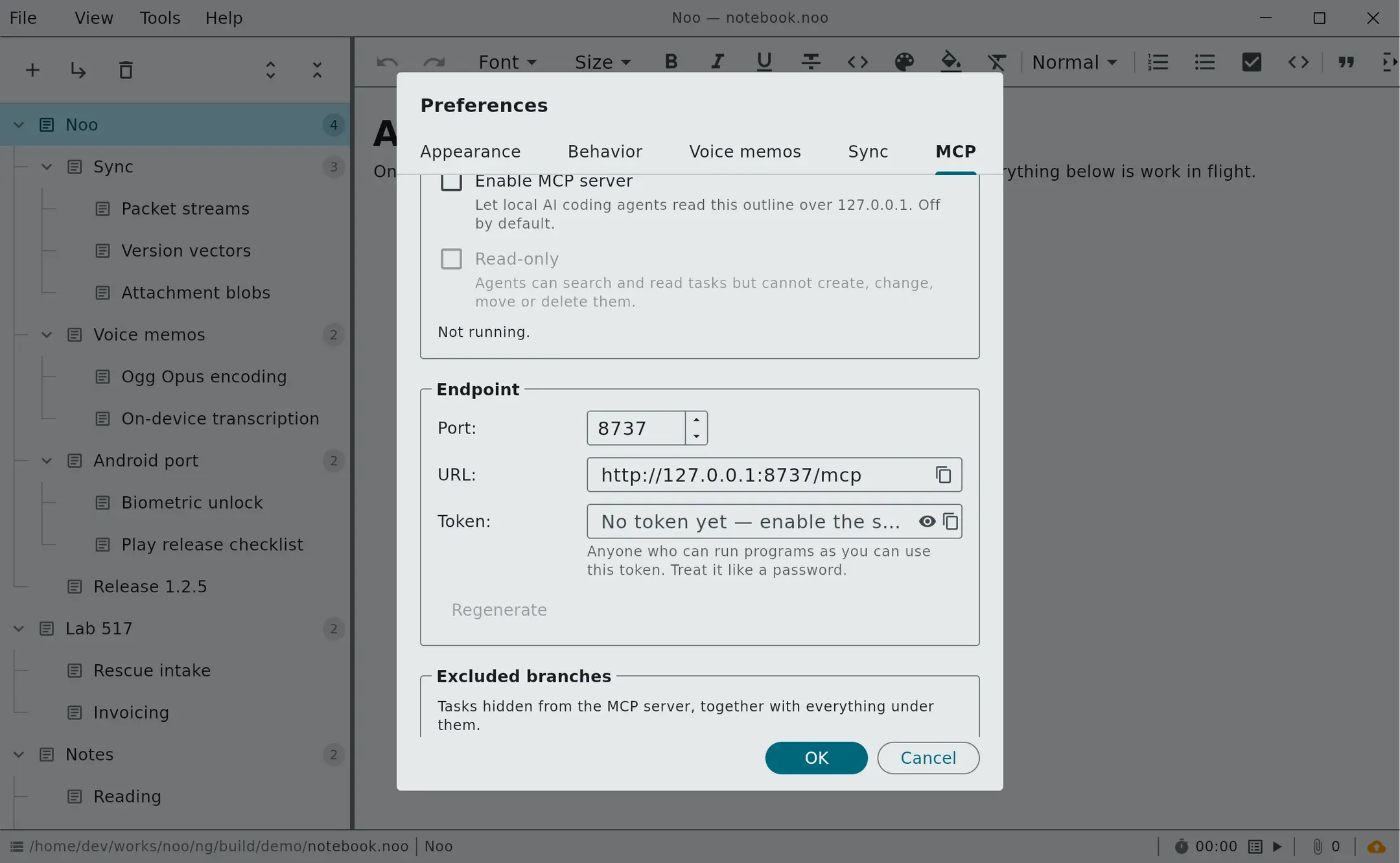Screen dimensions: 1400x863
Task: Collapse the Noo root node
Action: [x=19, y=124]
